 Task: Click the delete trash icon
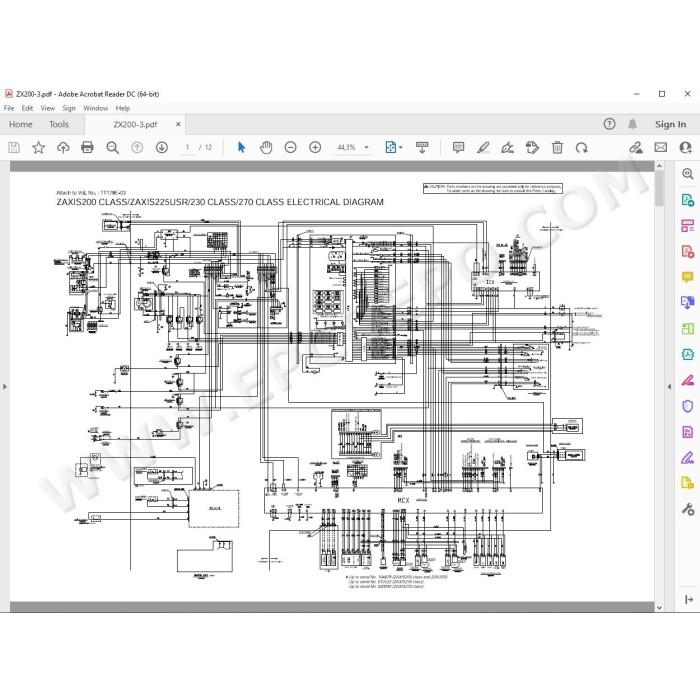(557, 147)
